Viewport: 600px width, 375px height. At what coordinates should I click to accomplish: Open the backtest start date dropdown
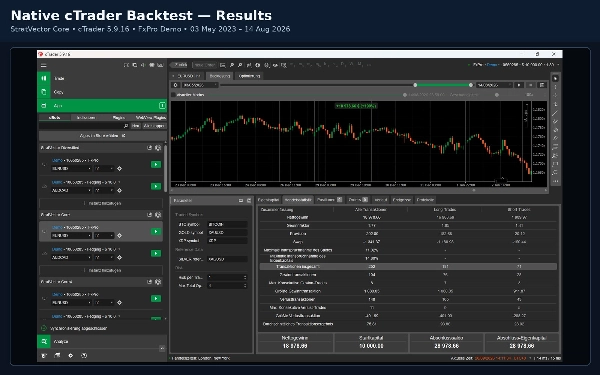200,85
